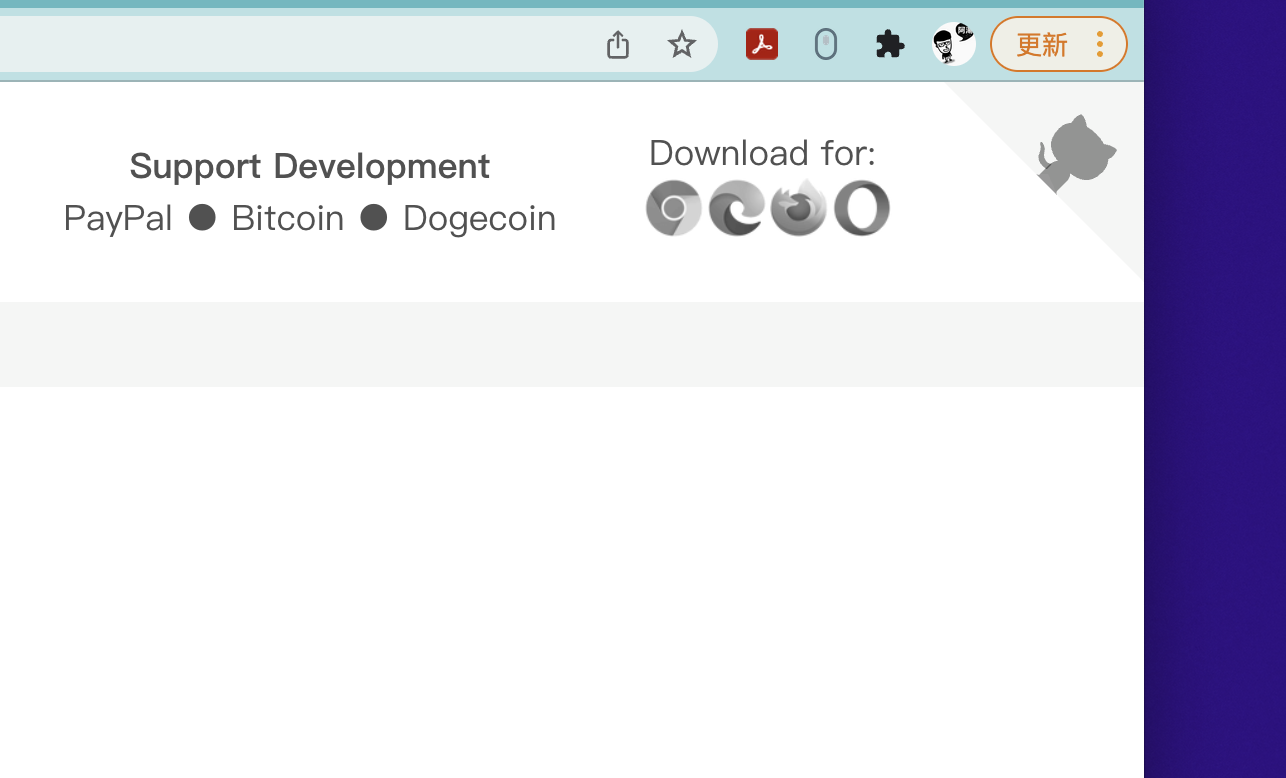Download for Microsoft Edge
Viewport: 1286px width, 778px height.
(x=737, y=208)
